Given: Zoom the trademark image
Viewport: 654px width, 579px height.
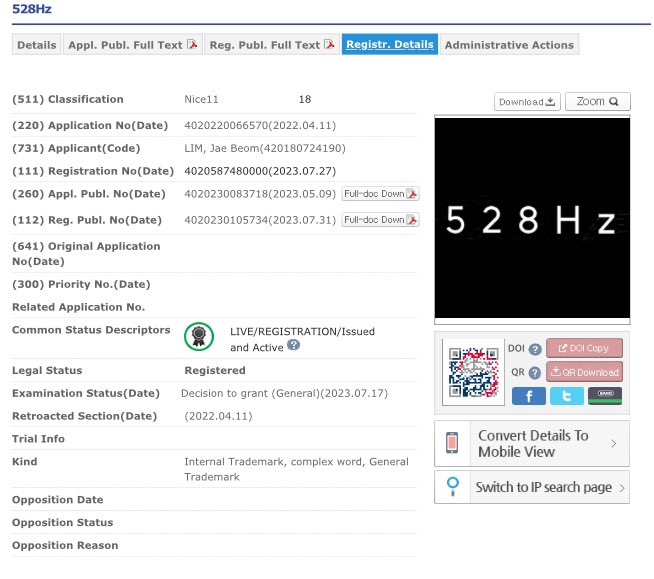Looking at the screenshot, I should tap(598, 102).
